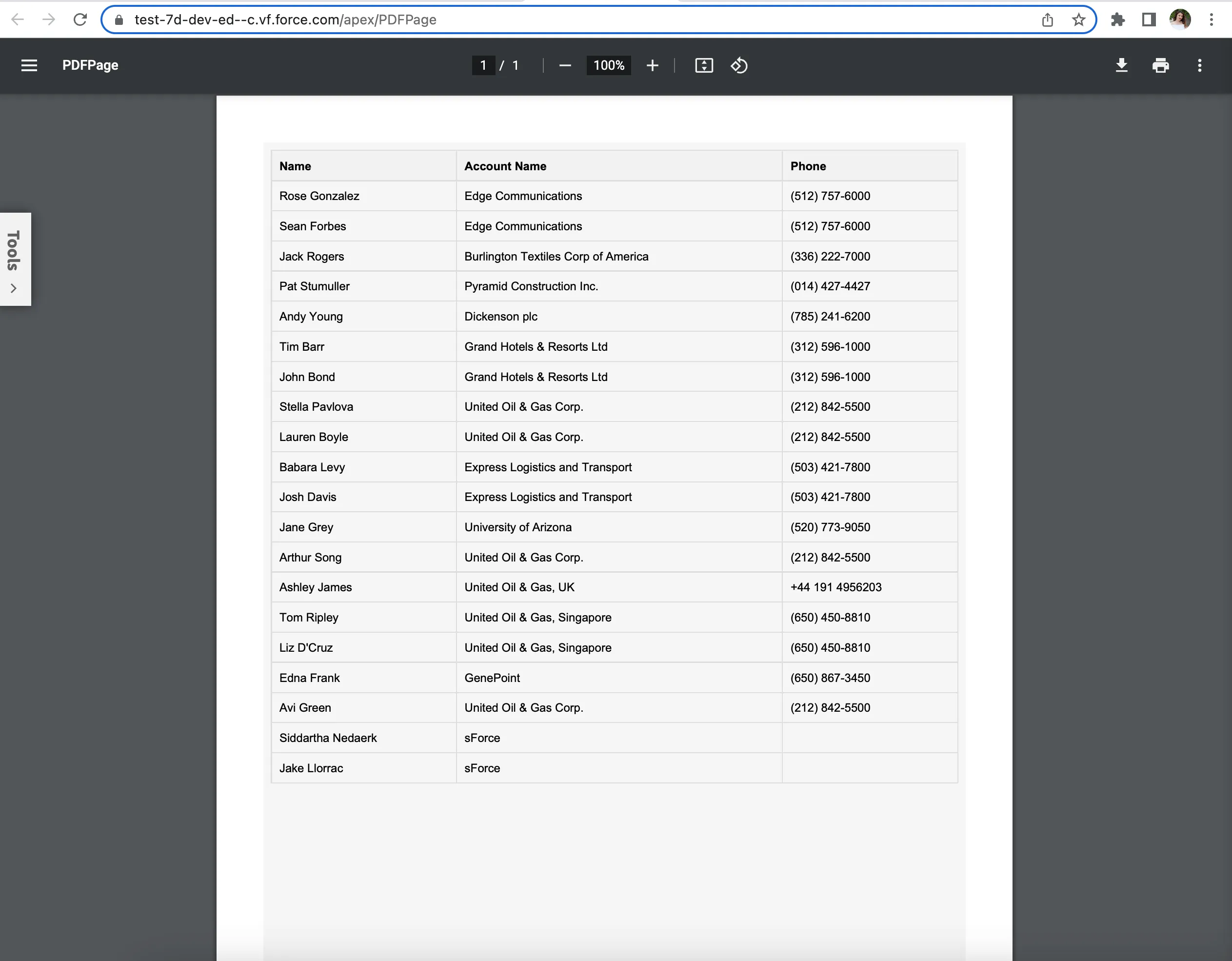The height and width of the screenshot is (961, 1232).
Task: Select the Stella Pavlova name cell
Action: point(364,407)
